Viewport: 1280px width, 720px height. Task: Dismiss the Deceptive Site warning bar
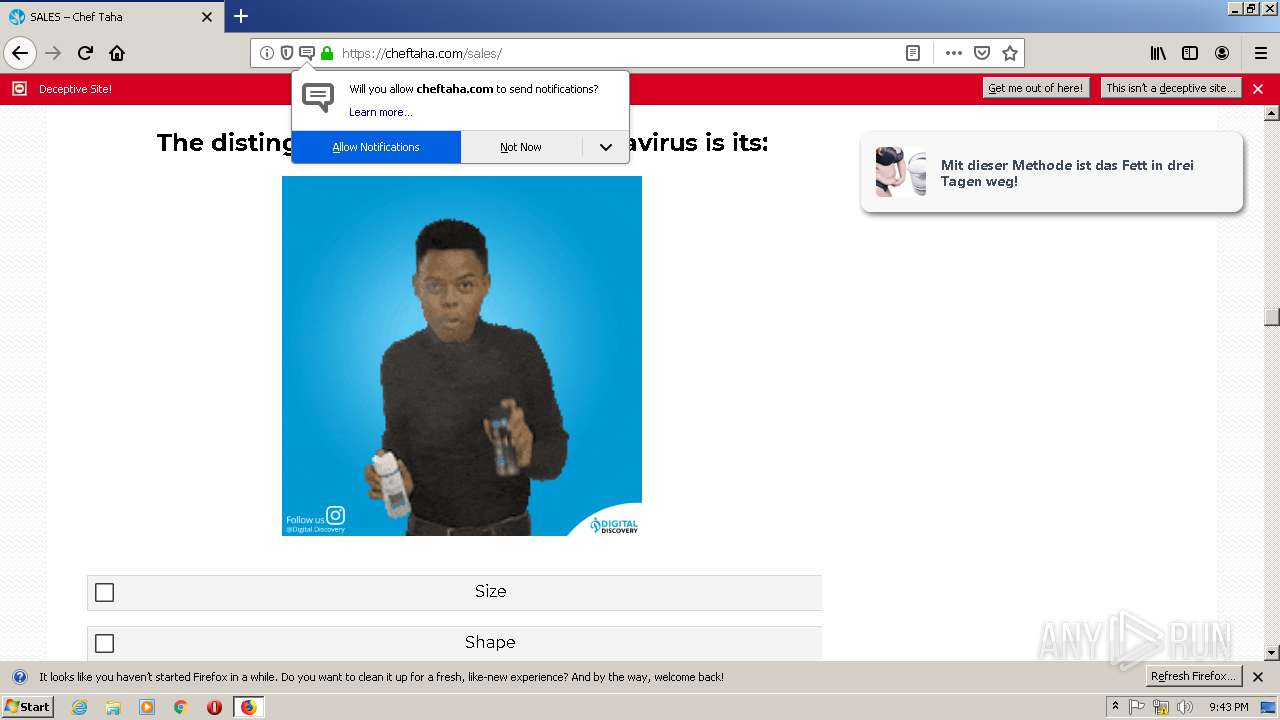tap(1258, 89)
